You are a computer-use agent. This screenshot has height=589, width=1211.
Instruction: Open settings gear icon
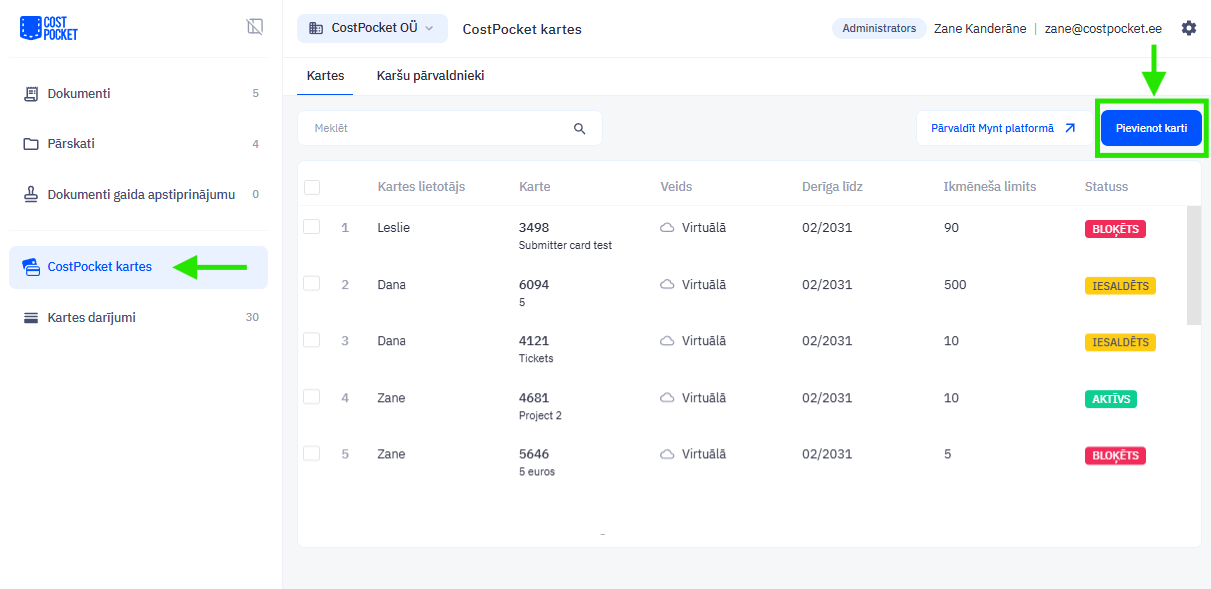tap(1188, 28)
